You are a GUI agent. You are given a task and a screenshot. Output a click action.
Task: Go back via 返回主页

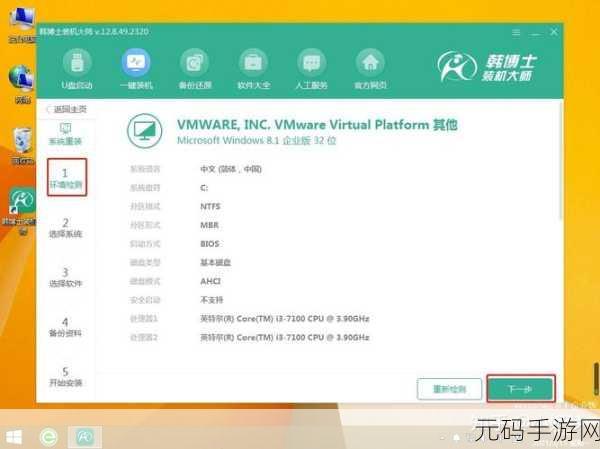[67, 109]
